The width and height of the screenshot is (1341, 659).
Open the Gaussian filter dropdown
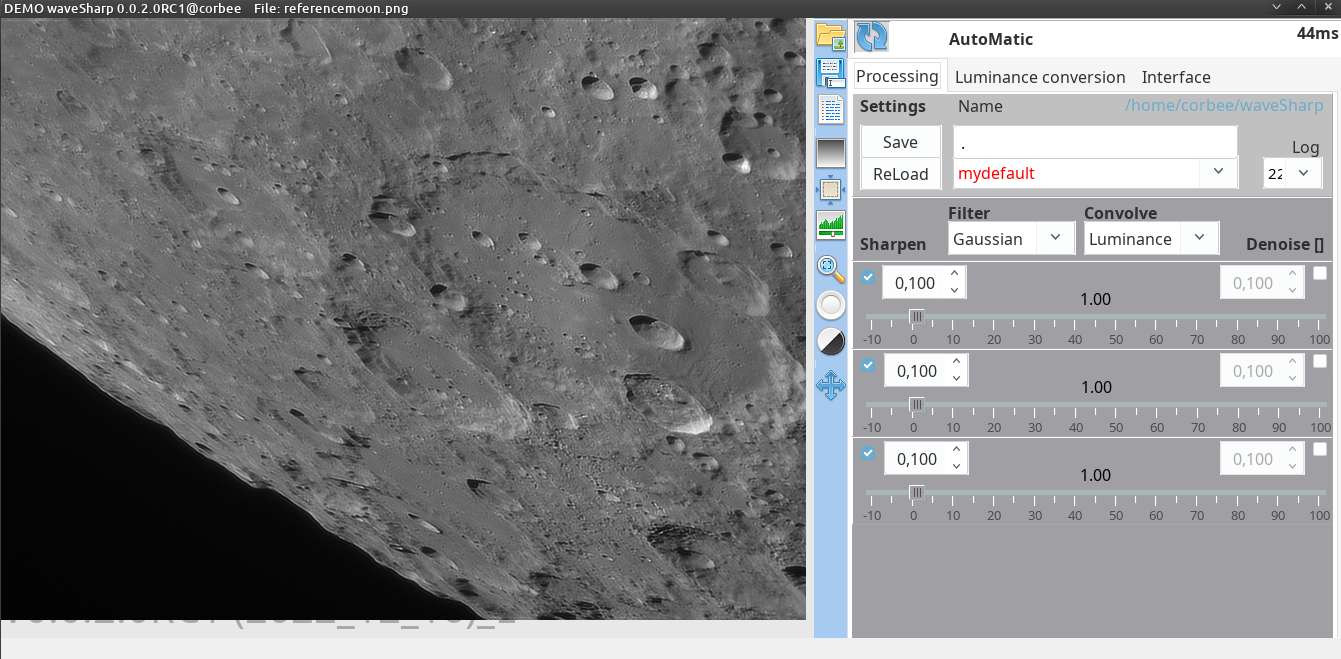[x=1011, y=239]
